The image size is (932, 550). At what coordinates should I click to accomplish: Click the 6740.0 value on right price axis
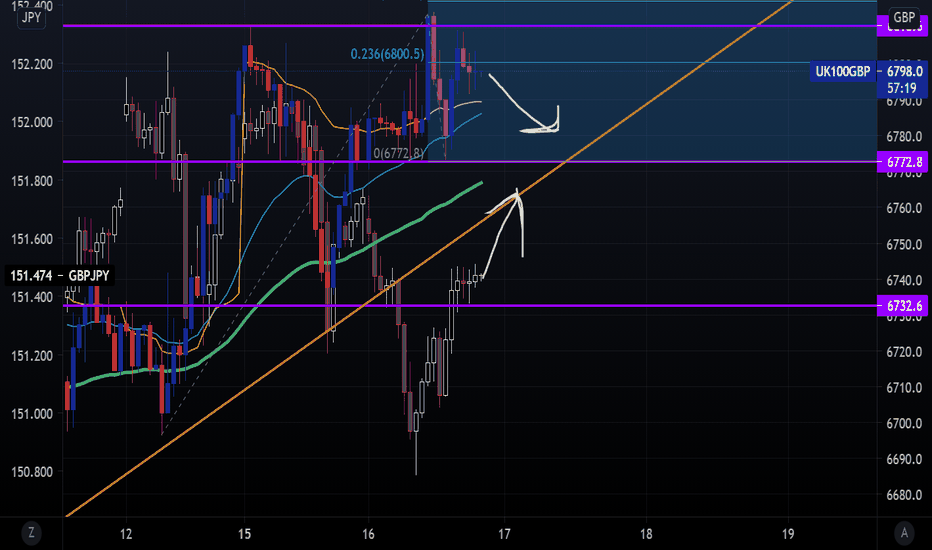click(904, 280)
